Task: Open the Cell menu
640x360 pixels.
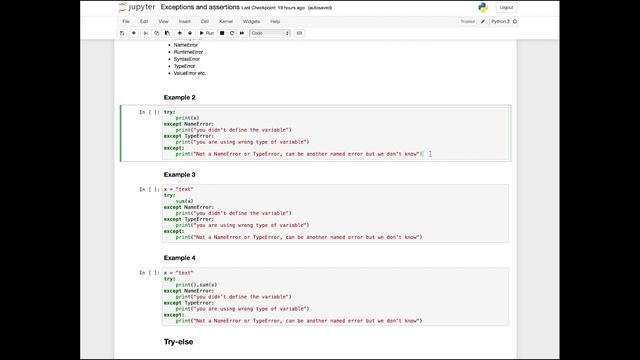Action: click(x=205, y=21)
